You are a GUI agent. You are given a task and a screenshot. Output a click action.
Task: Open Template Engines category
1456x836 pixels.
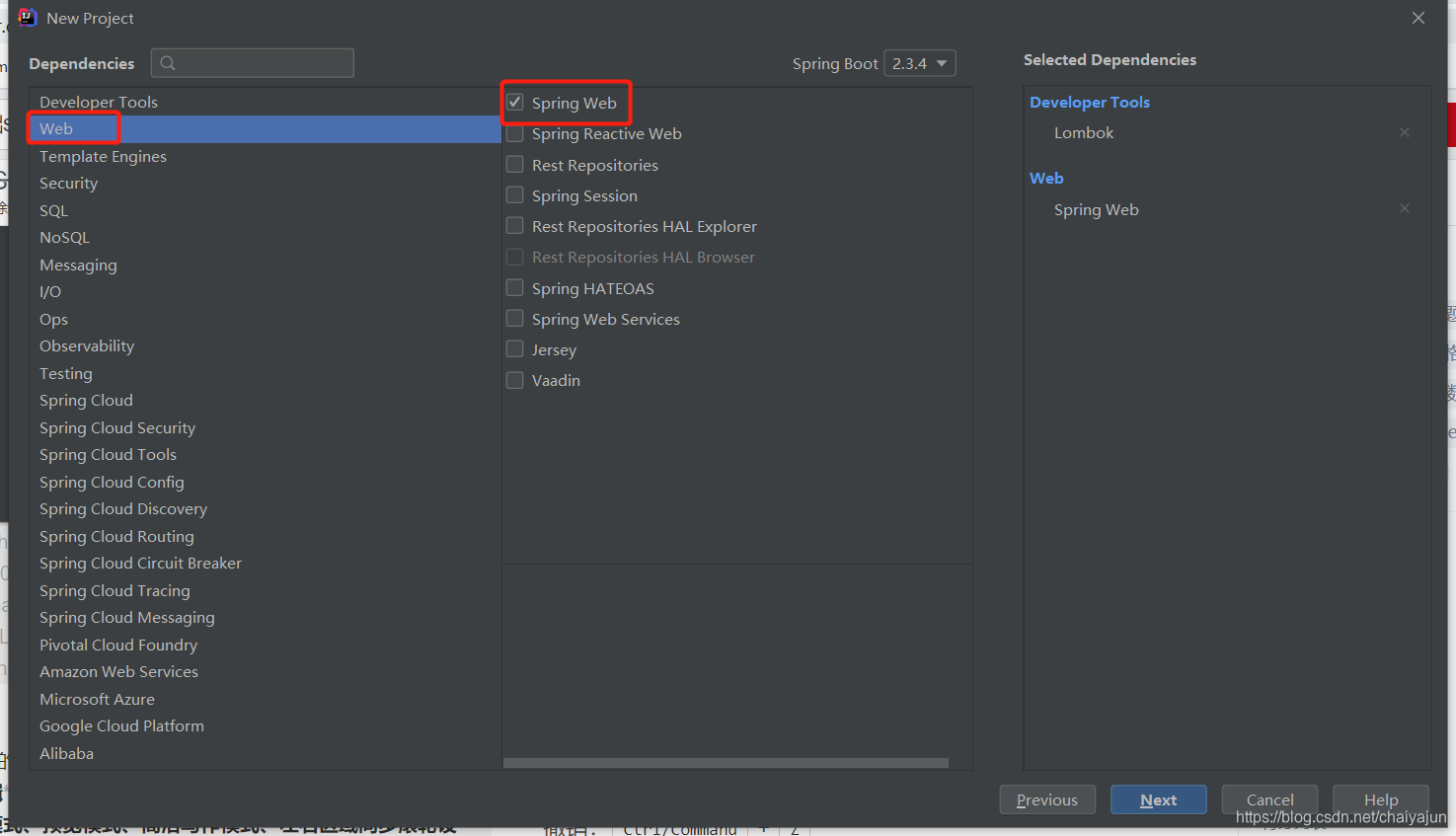266,156
